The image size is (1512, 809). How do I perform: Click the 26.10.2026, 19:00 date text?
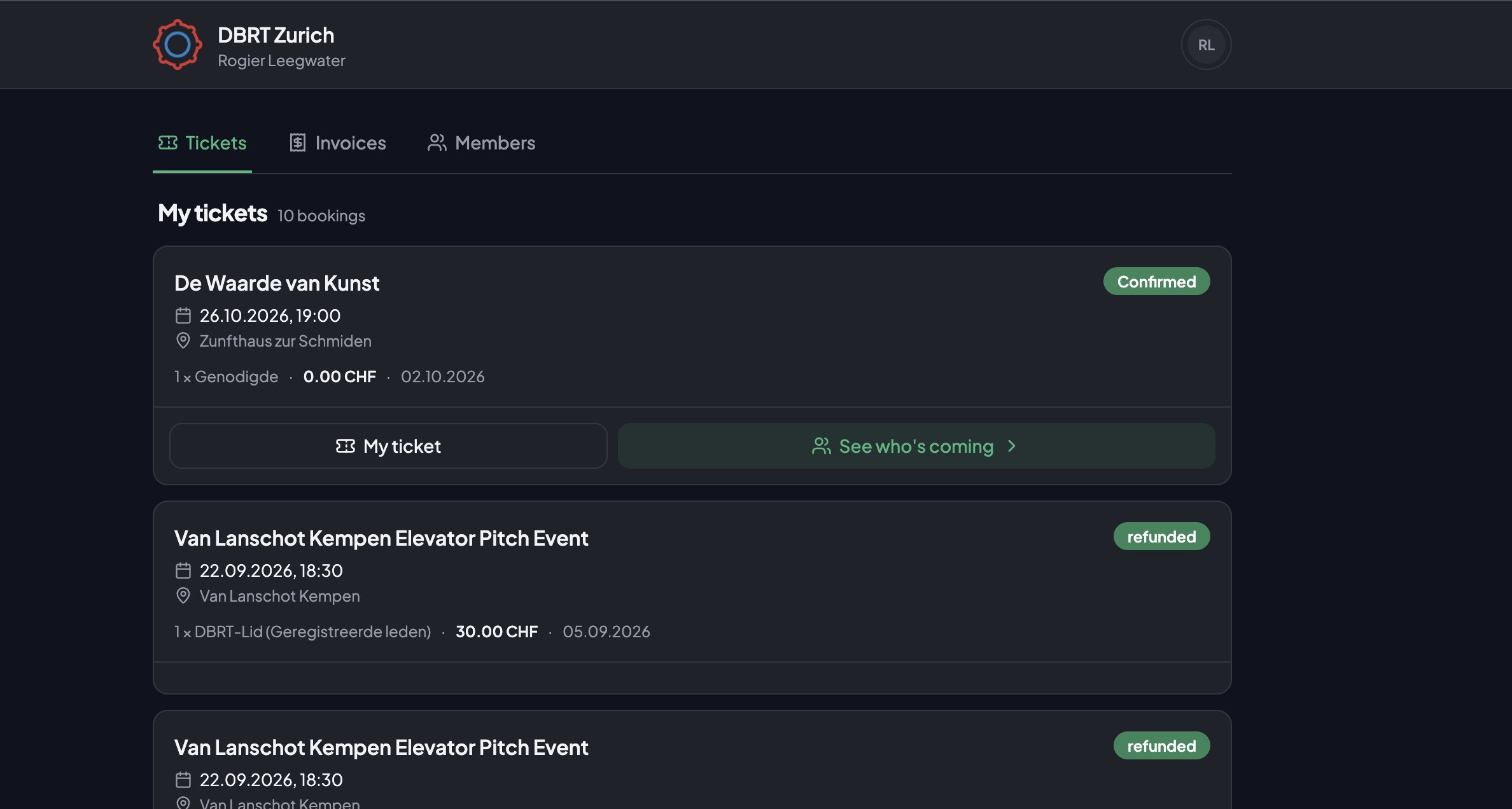point(270,315)
